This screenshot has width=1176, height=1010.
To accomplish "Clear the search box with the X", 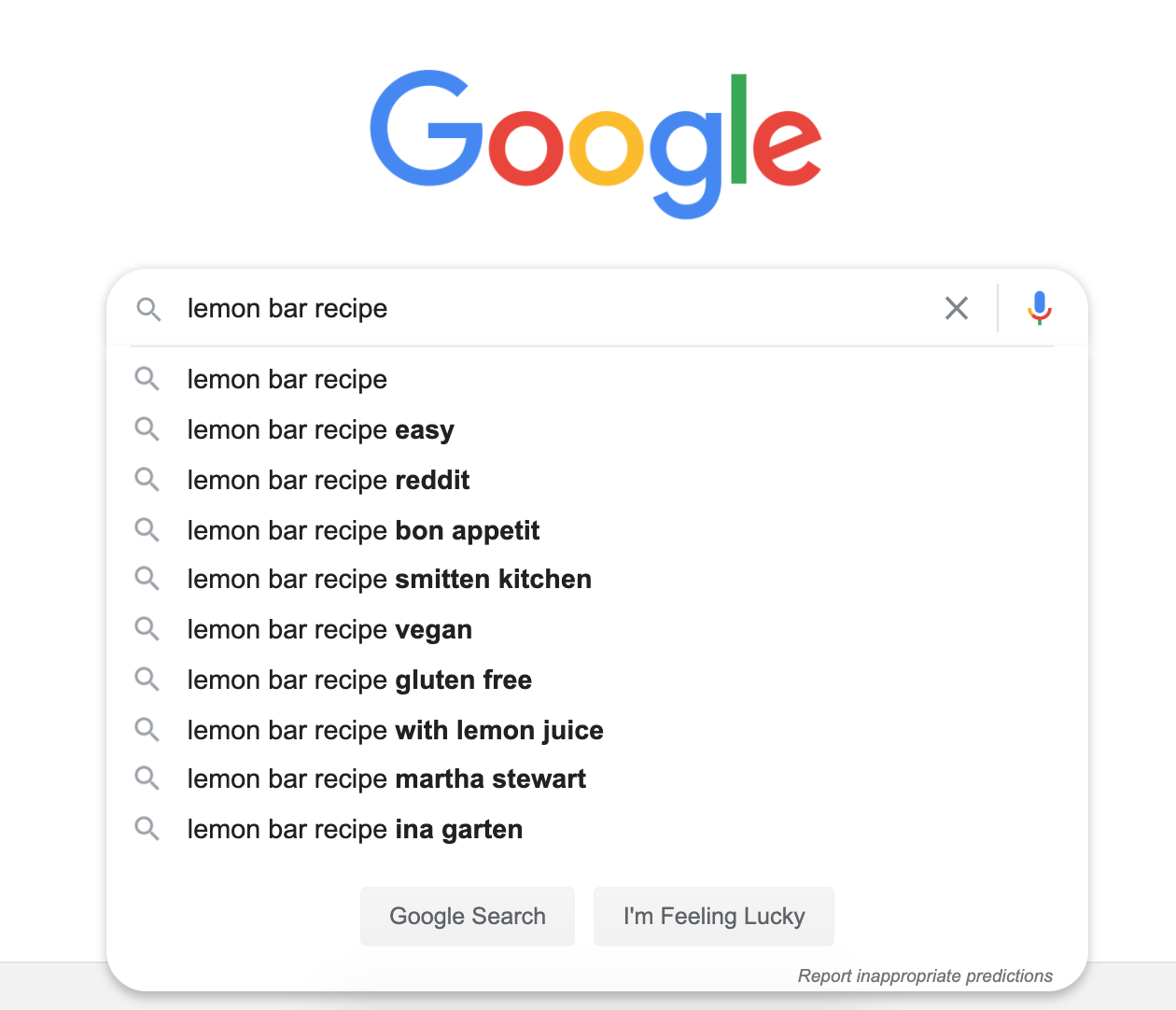I will point(957,308).
